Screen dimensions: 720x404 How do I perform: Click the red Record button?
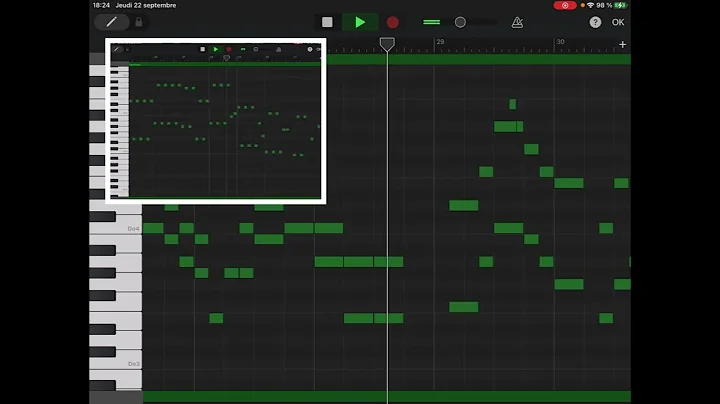393,22
